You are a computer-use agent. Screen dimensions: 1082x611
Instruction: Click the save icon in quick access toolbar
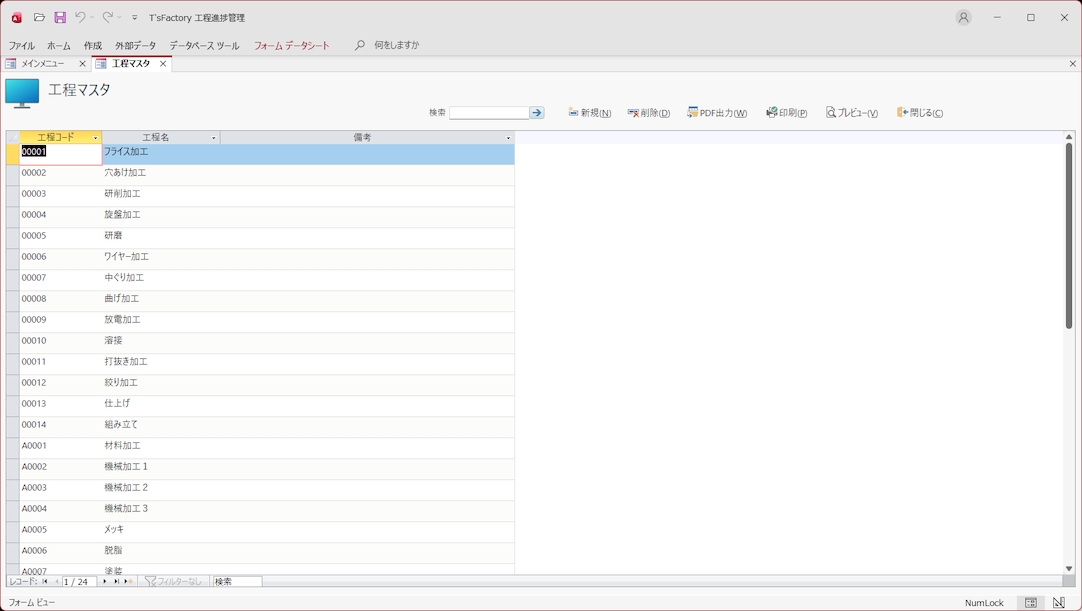point(60,17)
